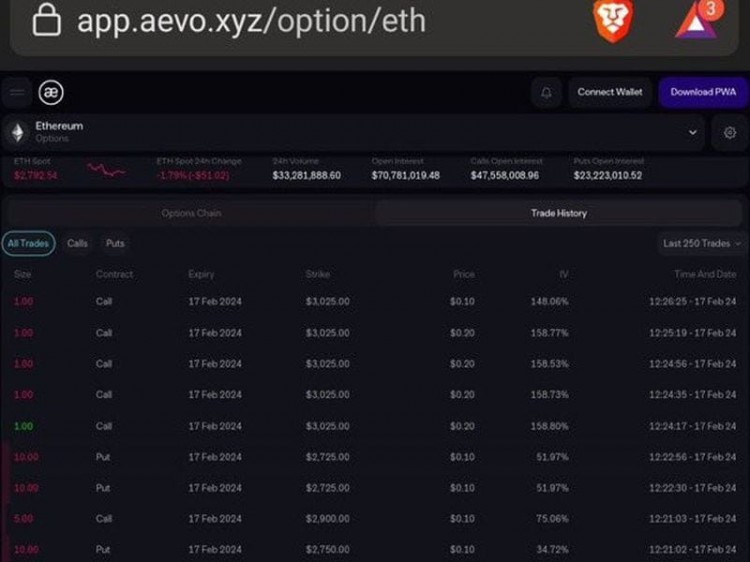Click the IV value 34.72%

click(x=552, y=550)
